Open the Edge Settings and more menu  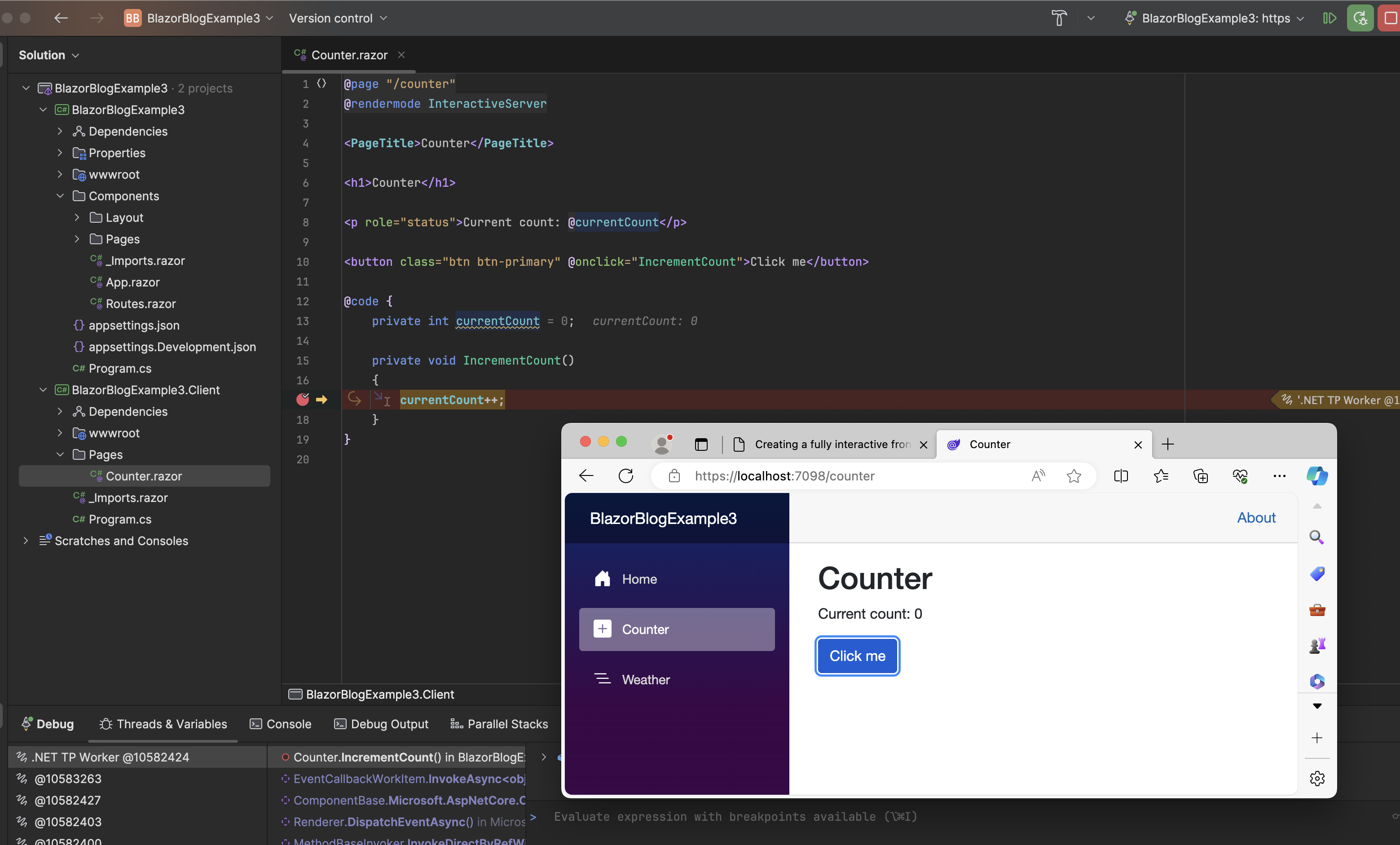pos(1280,475)
